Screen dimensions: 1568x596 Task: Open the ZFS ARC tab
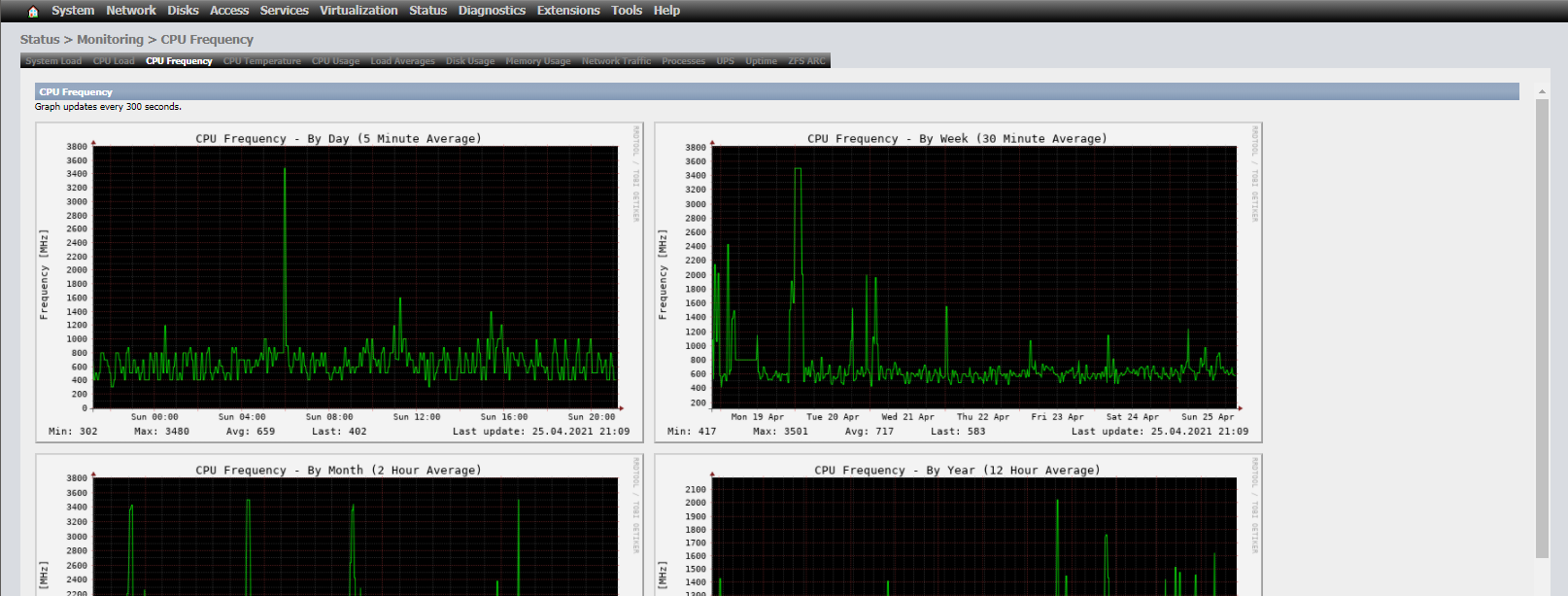(x=806, y=61)
